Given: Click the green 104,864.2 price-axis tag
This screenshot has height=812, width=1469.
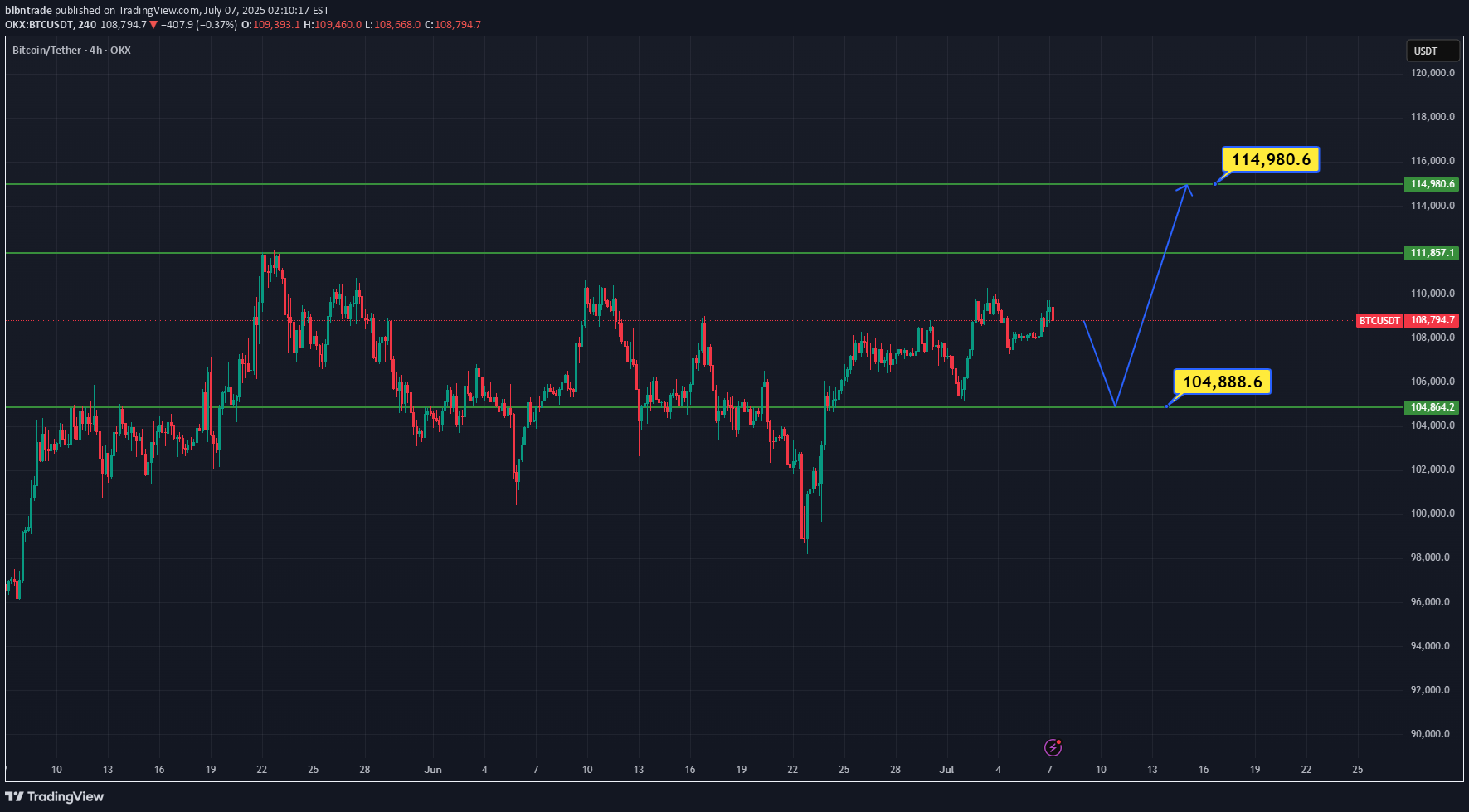Looking at the screenshot, I should [1431, 407].
